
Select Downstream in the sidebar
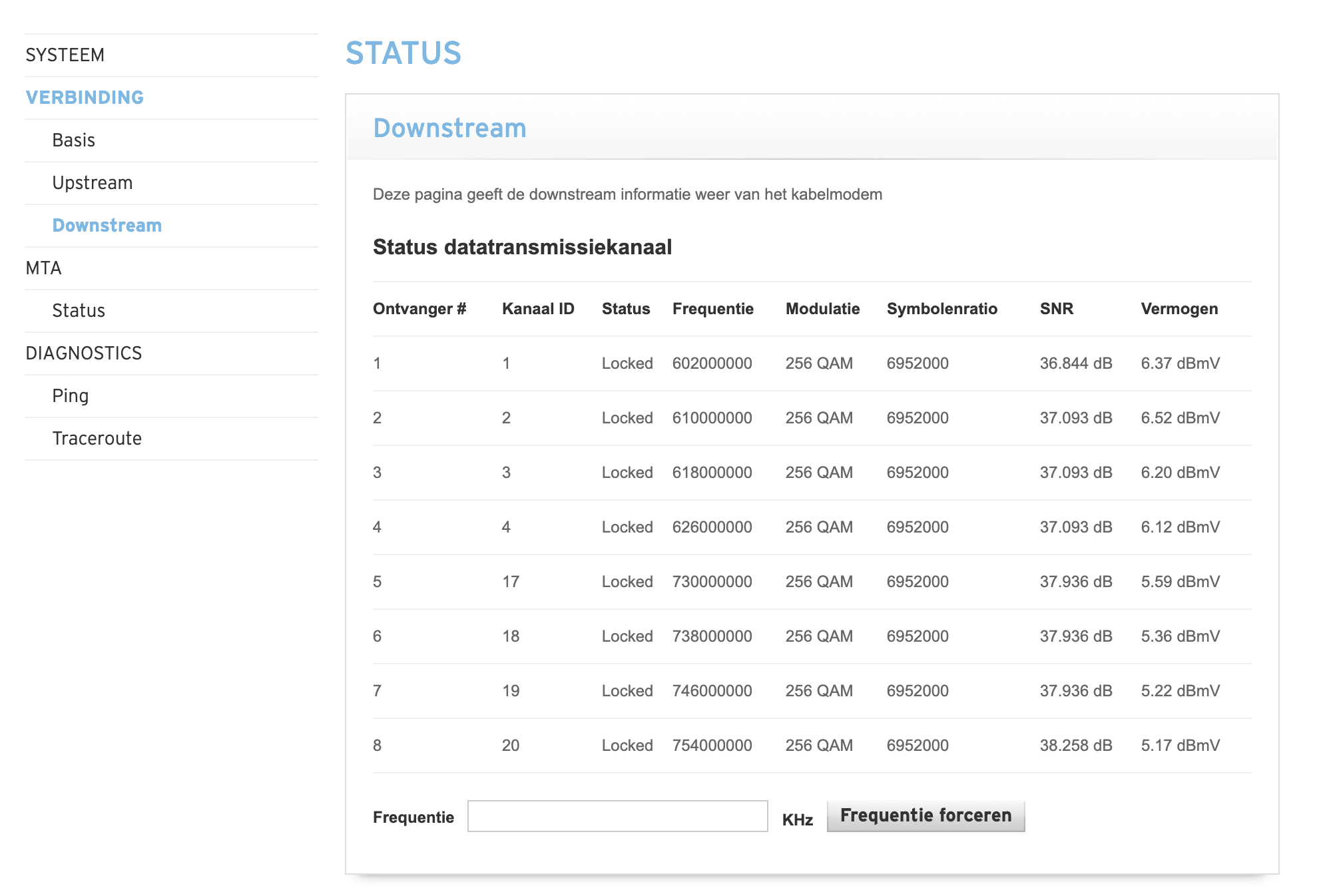(107, 226)
